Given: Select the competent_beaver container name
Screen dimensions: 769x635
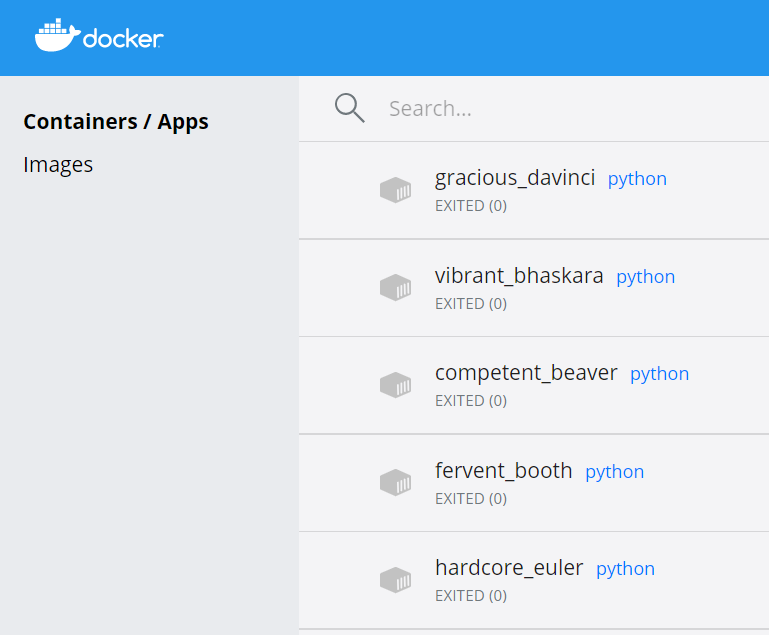Looking at the screenshot, I should [x=526, y=373].
